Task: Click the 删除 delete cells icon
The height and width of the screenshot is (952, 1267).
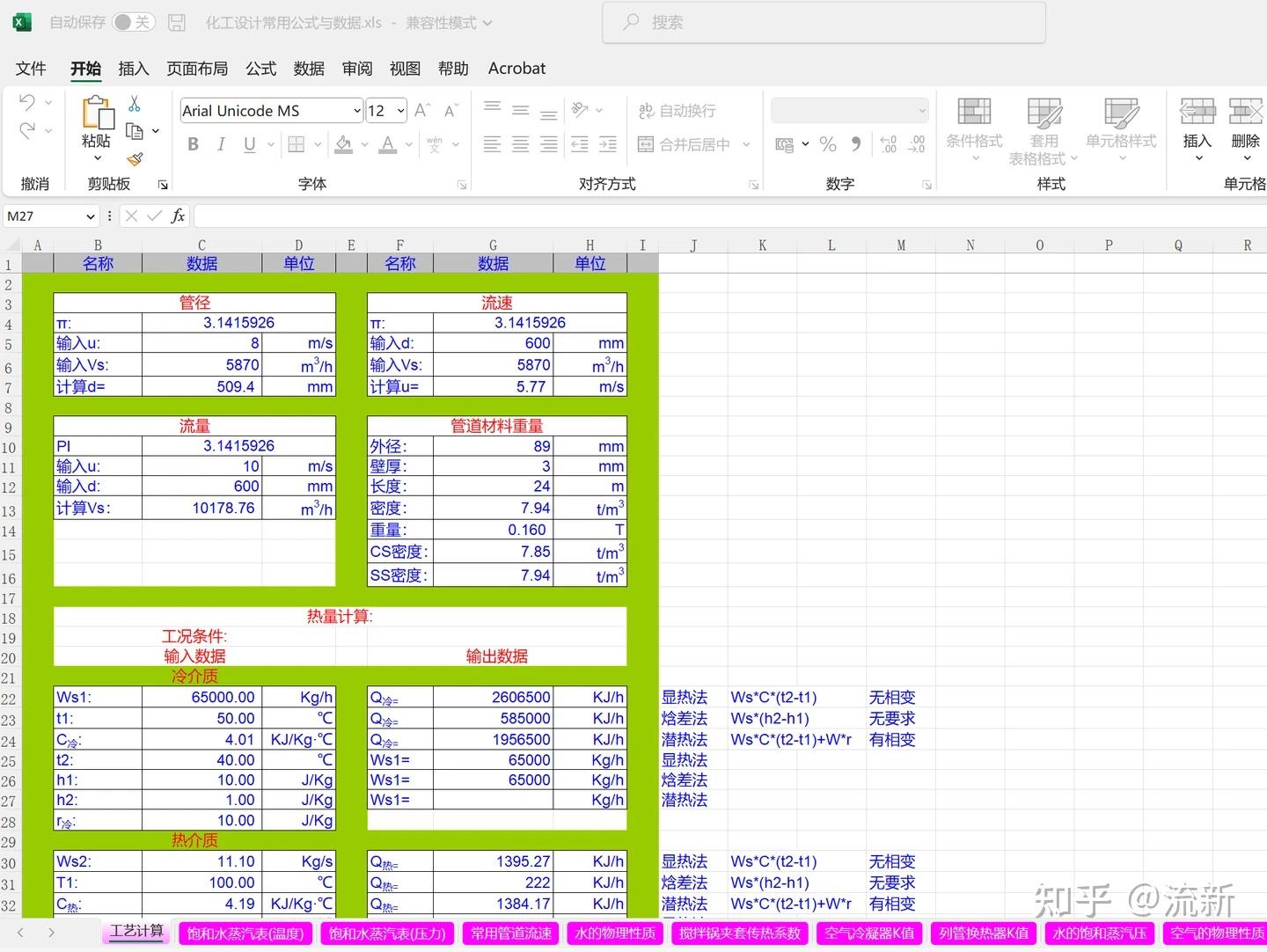Action: tap(1246, 112)
